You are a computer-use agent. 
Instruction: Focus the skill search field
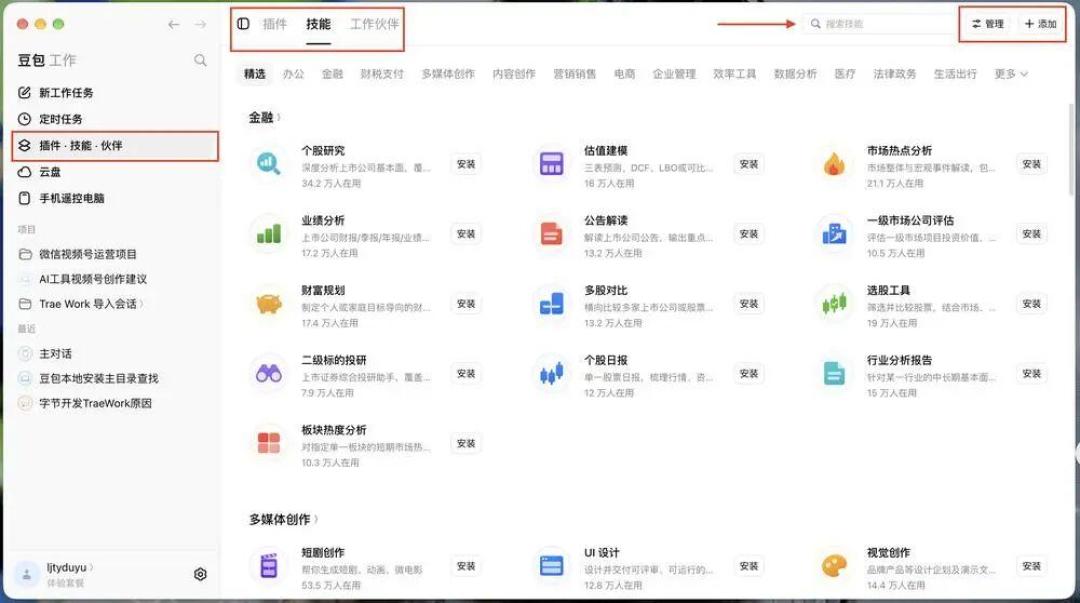pyautogui.click(x=878, y=24)
